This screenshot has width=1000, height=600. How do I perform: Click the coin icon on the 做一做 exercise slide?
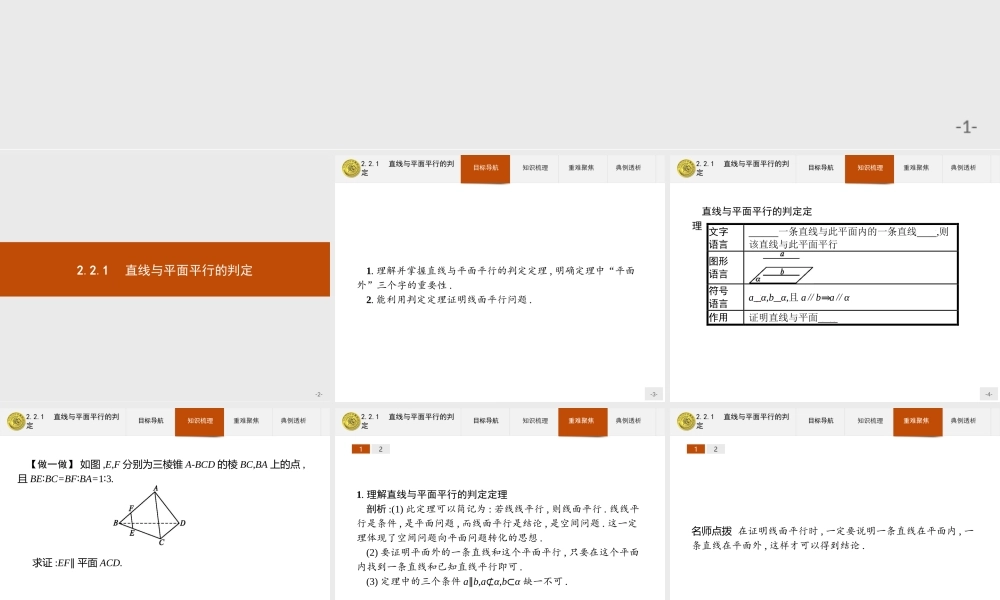[x=14, y=421]
